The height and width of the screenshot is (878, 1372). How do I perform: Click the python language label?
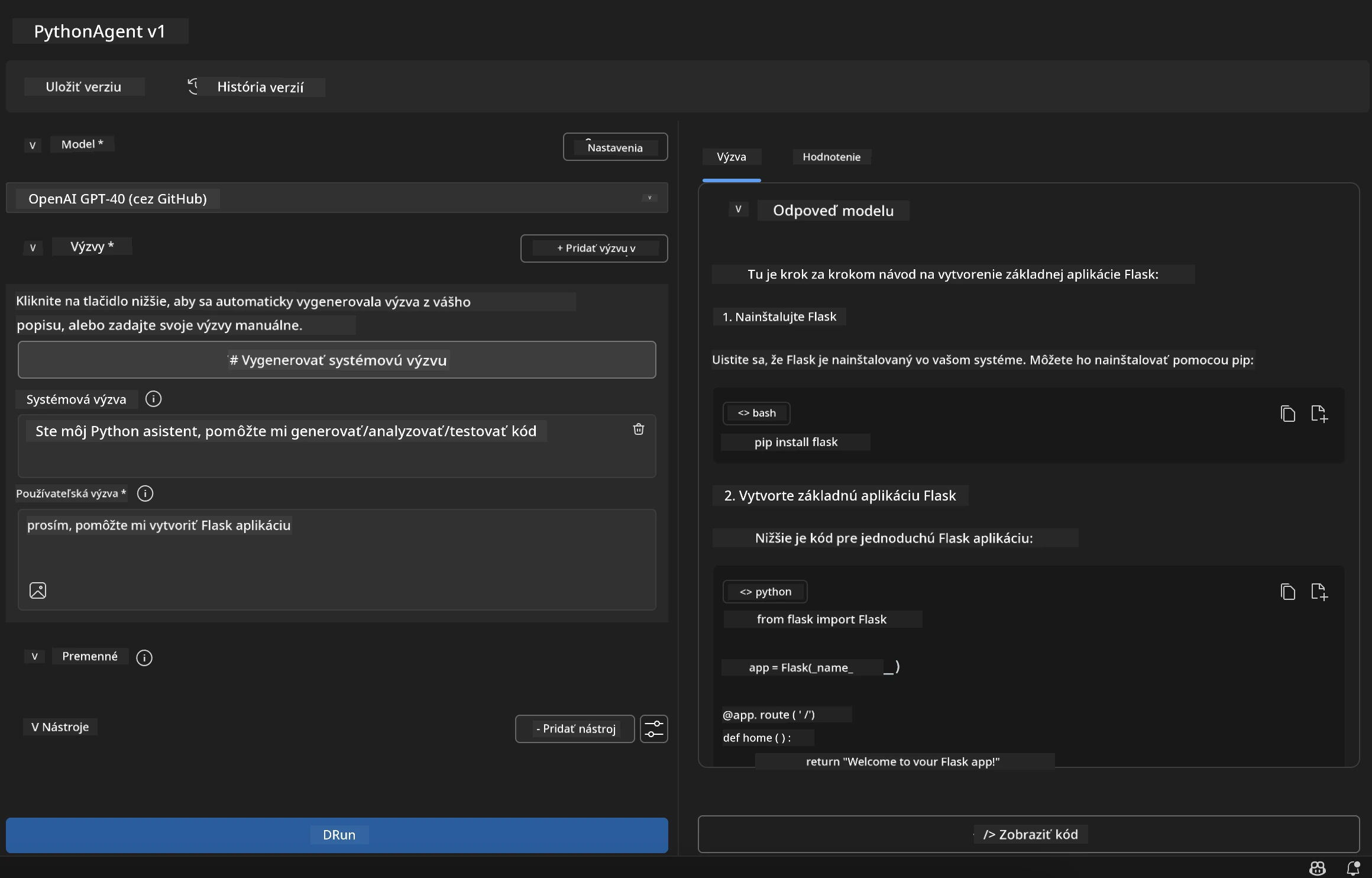[765, 592]
